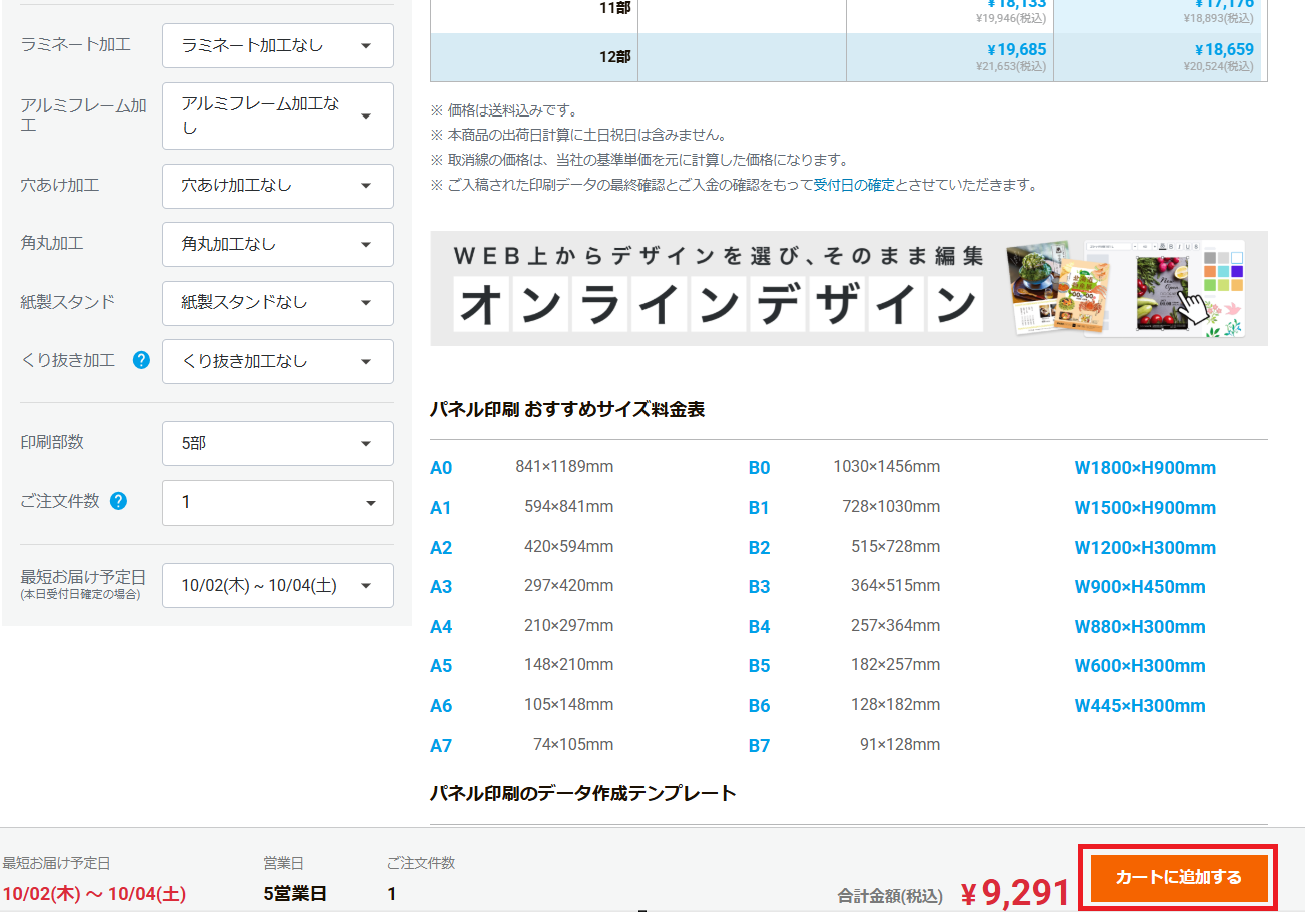
Task: Expand the アルミフレーム加工 dropdown
Action: (x=277, y=116)
